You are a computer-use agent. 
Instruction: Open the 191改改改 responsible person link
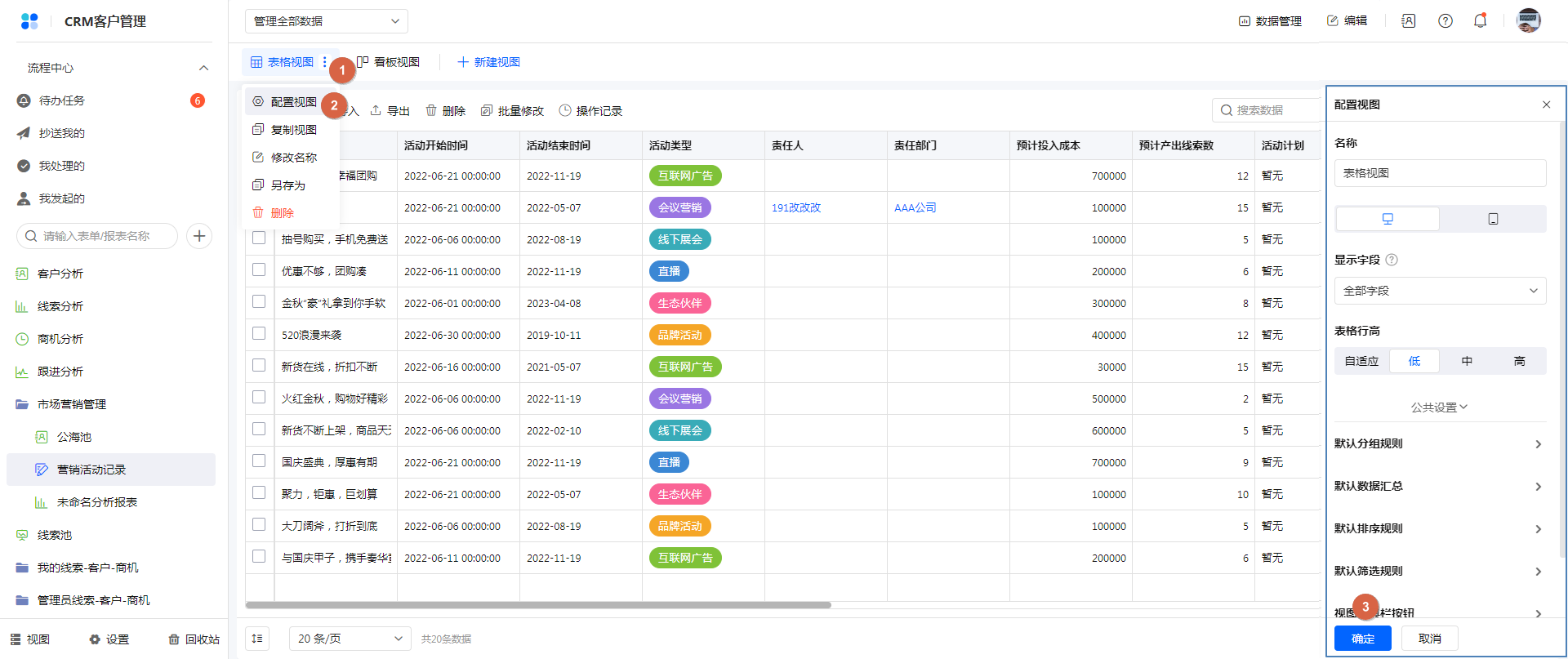tap(796, 208)
